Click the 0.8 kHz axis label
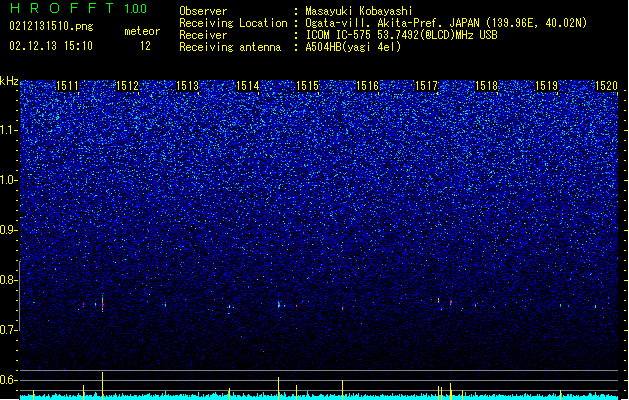Viewport: 629px width, 400px height. (x=9, y=280)
